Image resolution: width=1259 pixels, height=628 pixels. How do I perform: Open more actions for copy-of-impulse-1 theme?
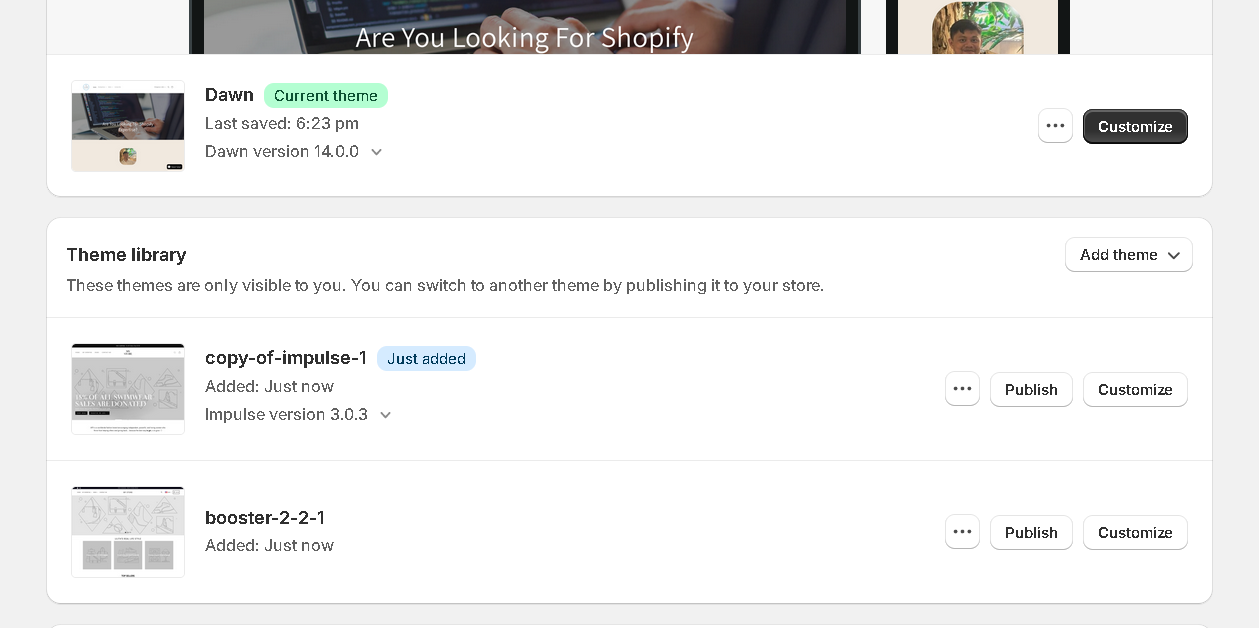962,389
